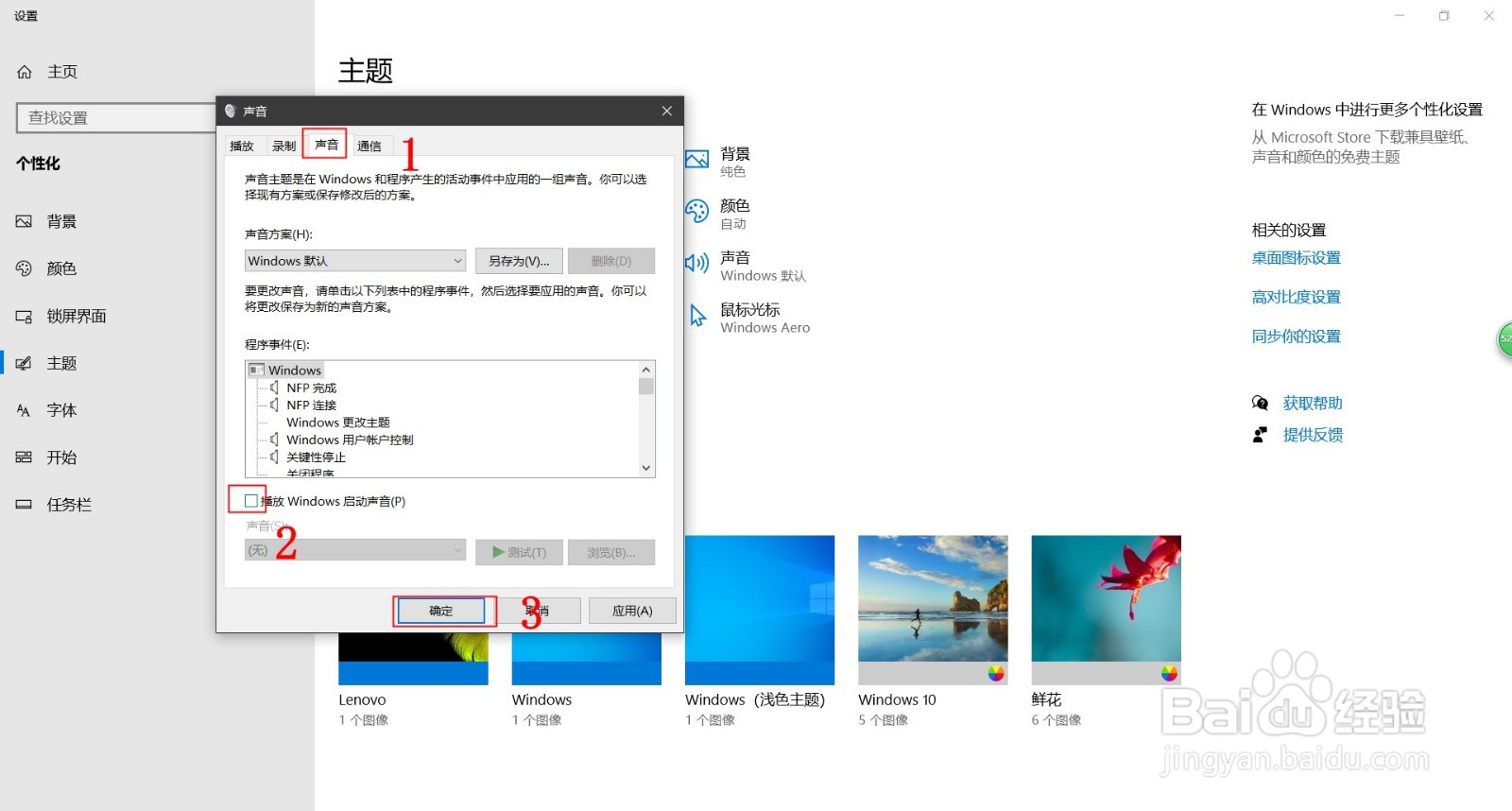
Task: Select NFP 完成 in program events
Action: (312, 388)
